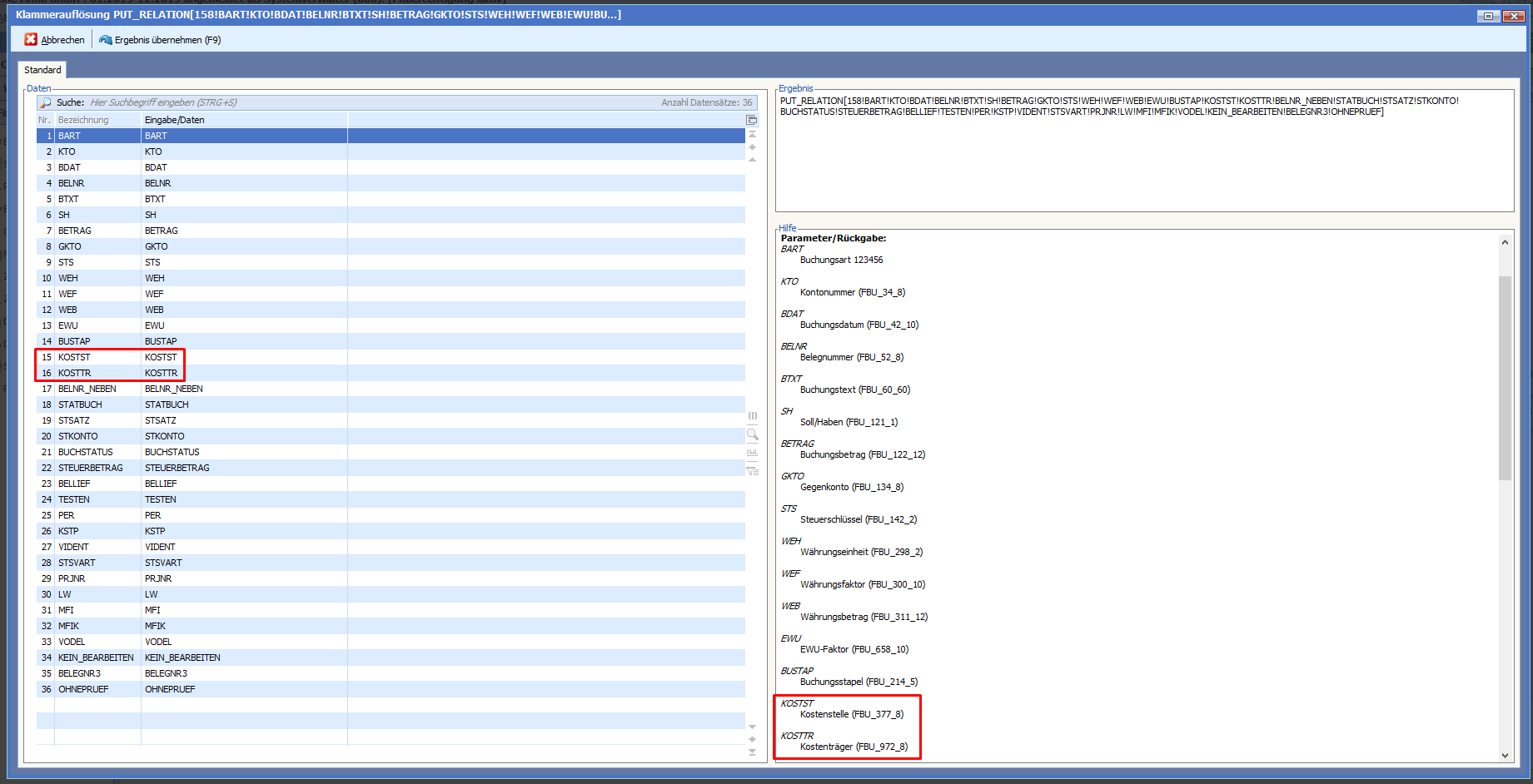Sort by the Bezeichnung column header
This screenshot has height=784, width=1533.
(x=97, y=120)
